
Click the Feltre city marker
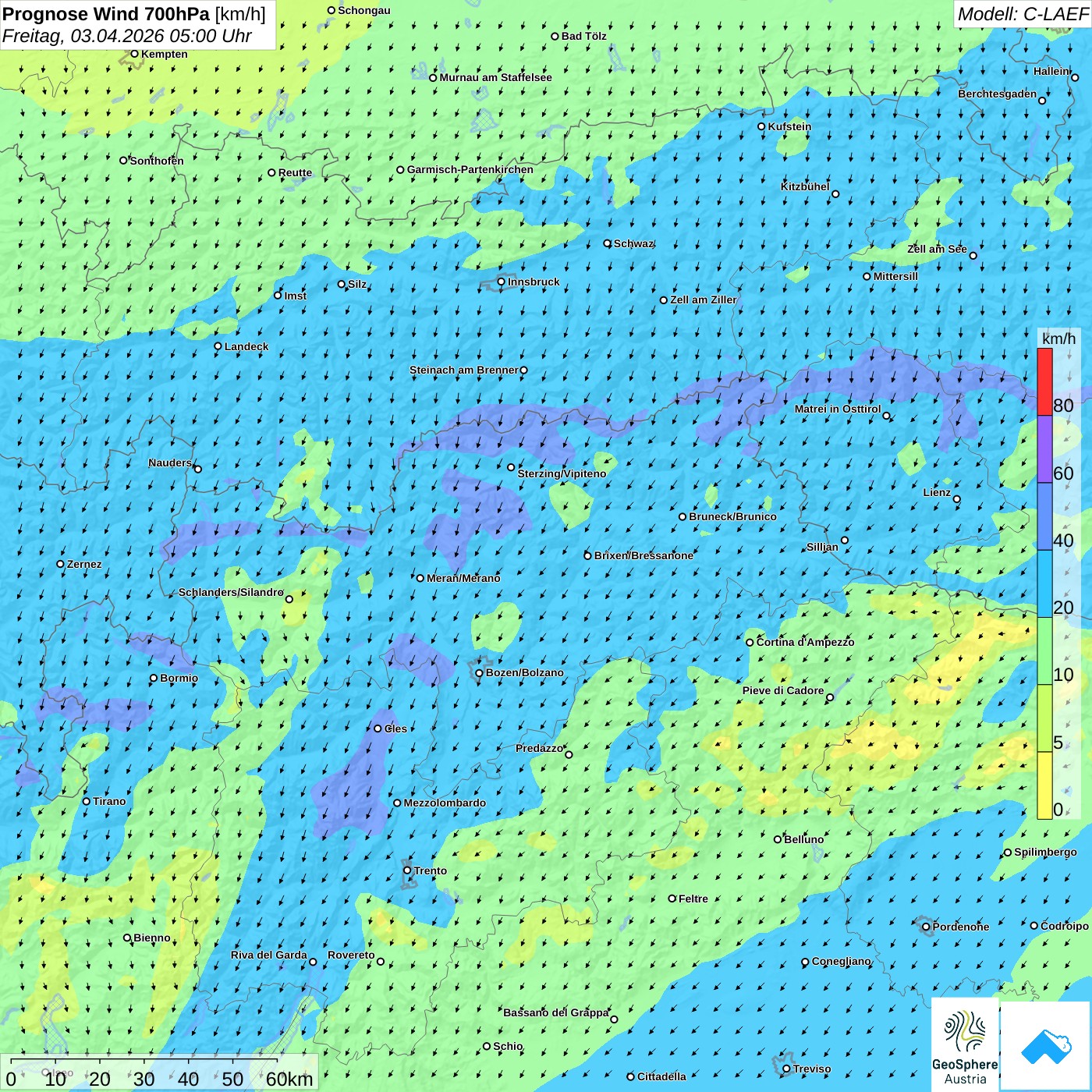coord(672,899)
